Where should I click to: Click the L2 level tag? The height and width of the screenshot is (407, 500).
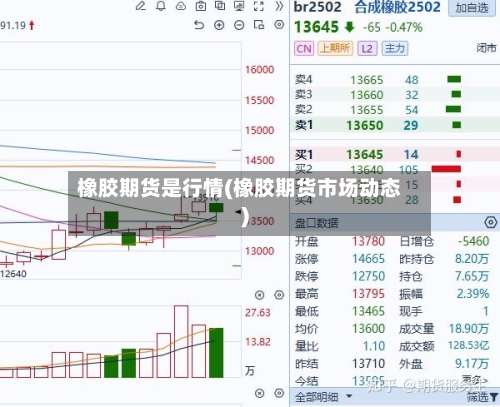[x=367, y=49]
